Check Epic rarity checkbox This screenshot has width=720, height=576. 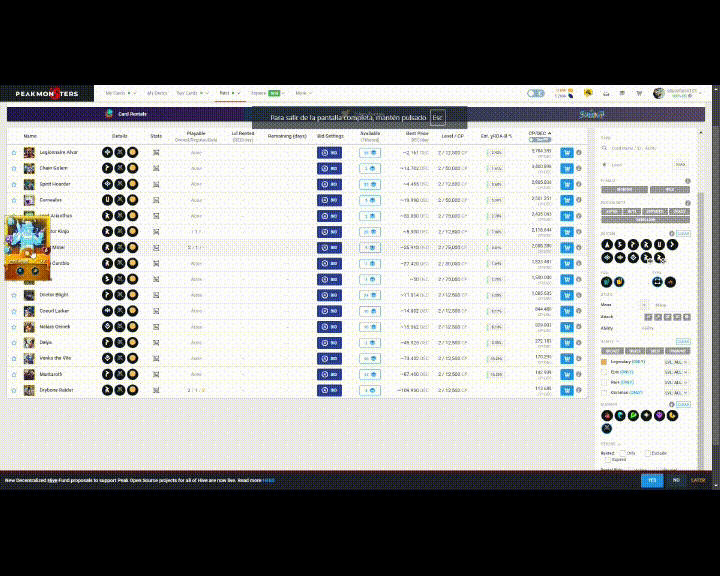604,372
